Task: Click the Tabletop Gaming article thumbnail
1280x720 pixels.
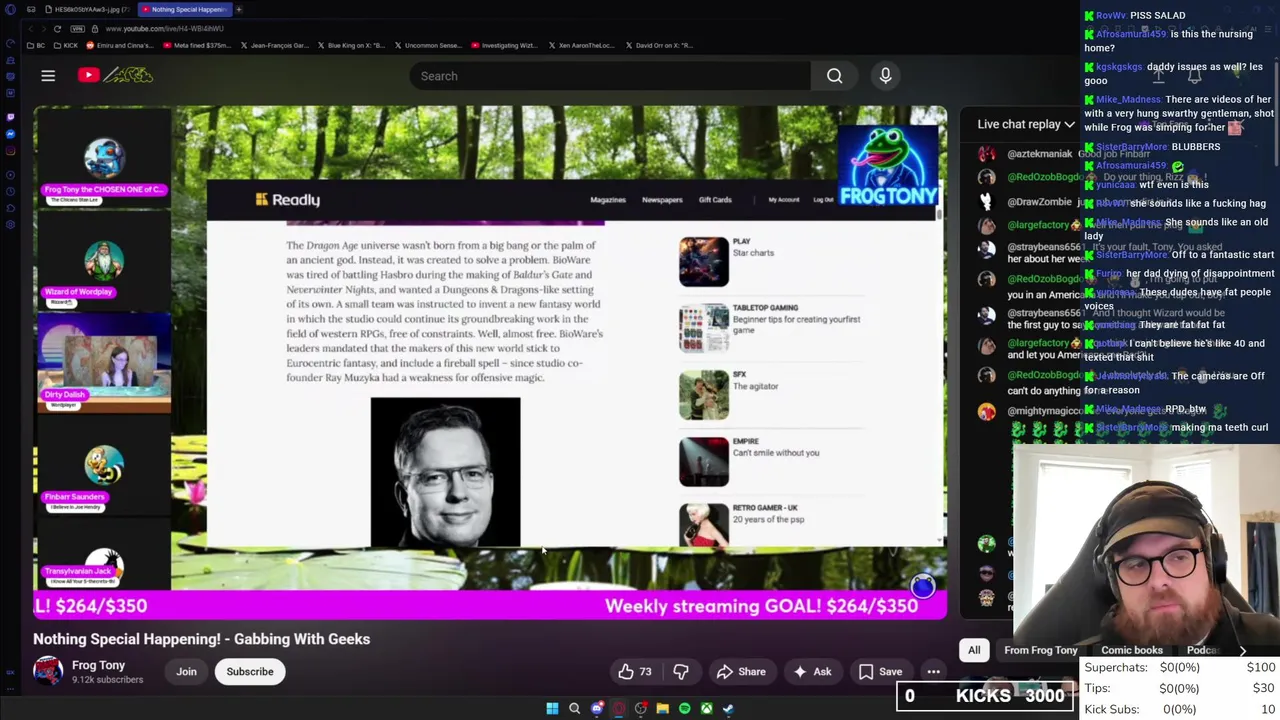Action: click(704, 329)
